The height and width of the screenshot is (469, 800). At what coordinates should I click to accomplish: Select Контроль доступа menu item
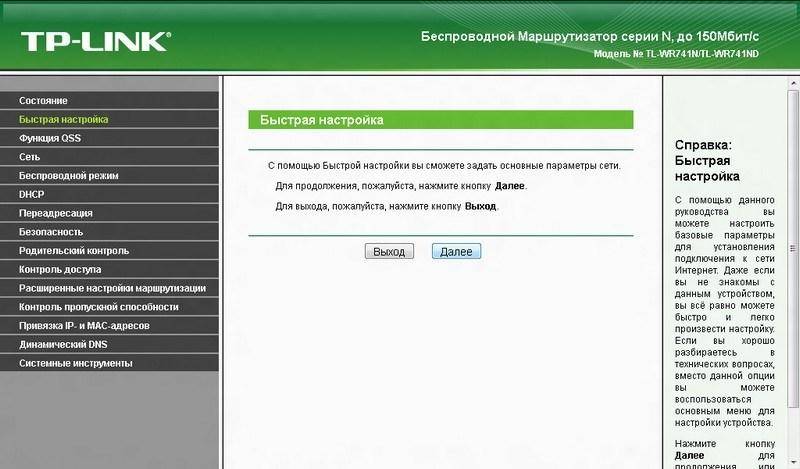[60, 269]
